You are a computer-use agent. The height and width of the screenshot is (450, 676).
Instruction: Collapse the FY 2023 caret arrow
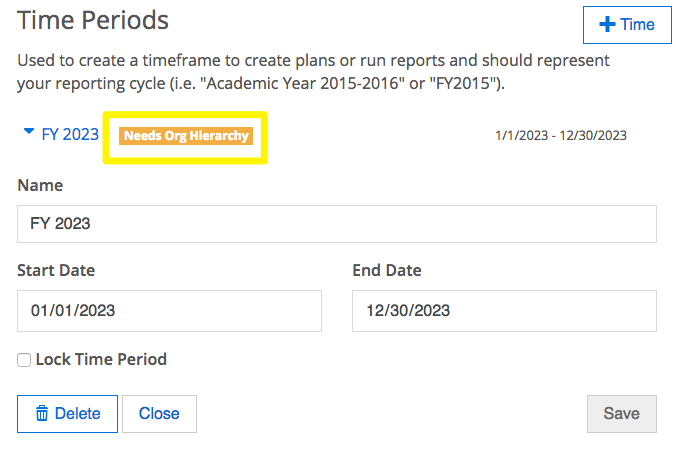(28, 131)
